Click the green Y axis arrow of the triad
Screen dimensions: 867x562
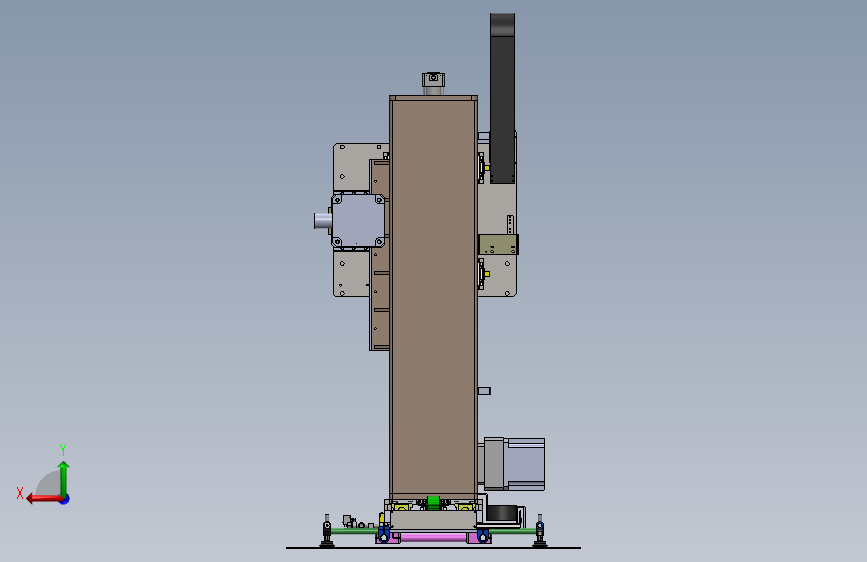pyautogui.click(x=64, y=478)
